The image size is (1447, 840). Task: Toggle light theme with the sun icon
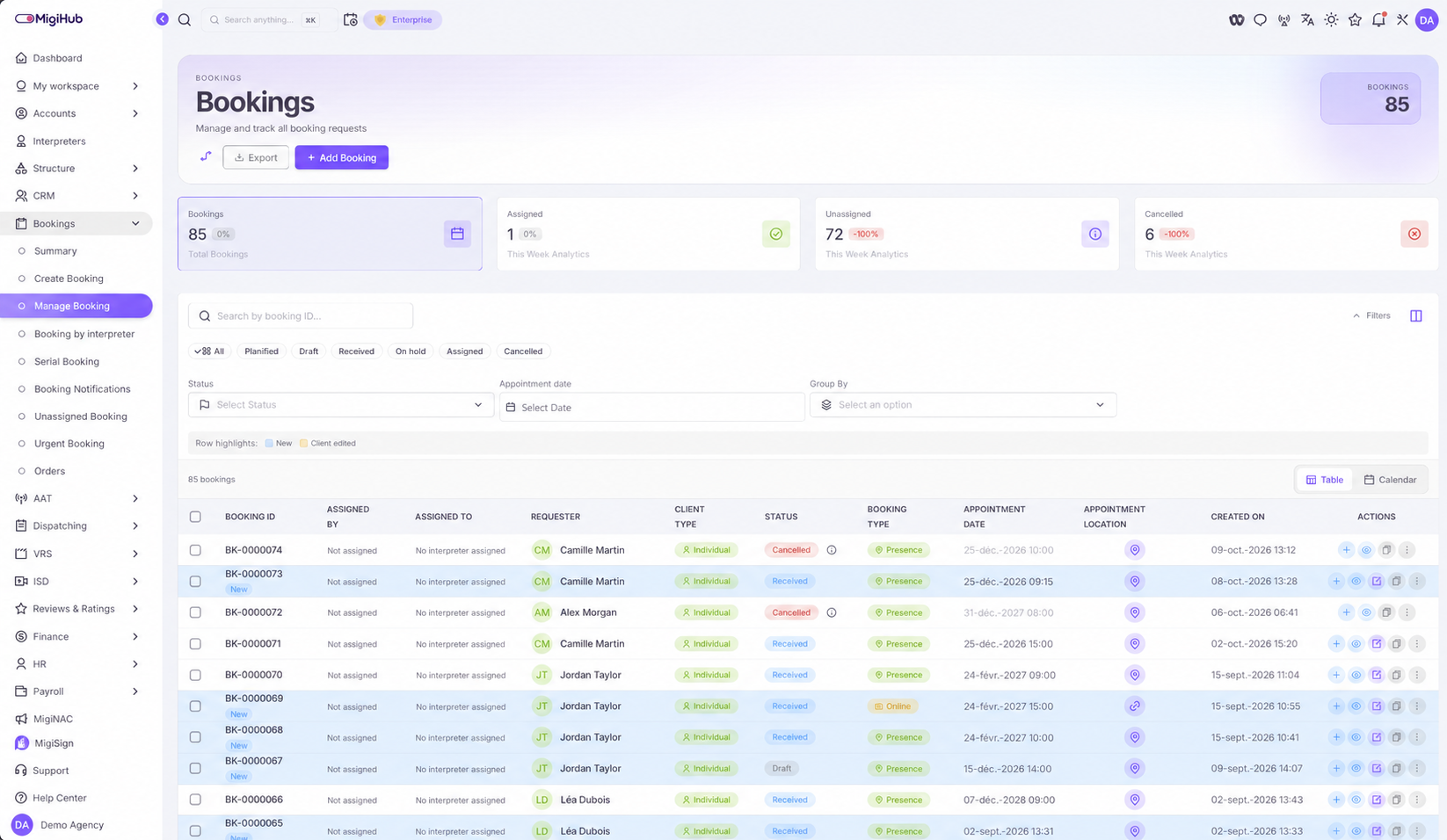pos(1331,19)
